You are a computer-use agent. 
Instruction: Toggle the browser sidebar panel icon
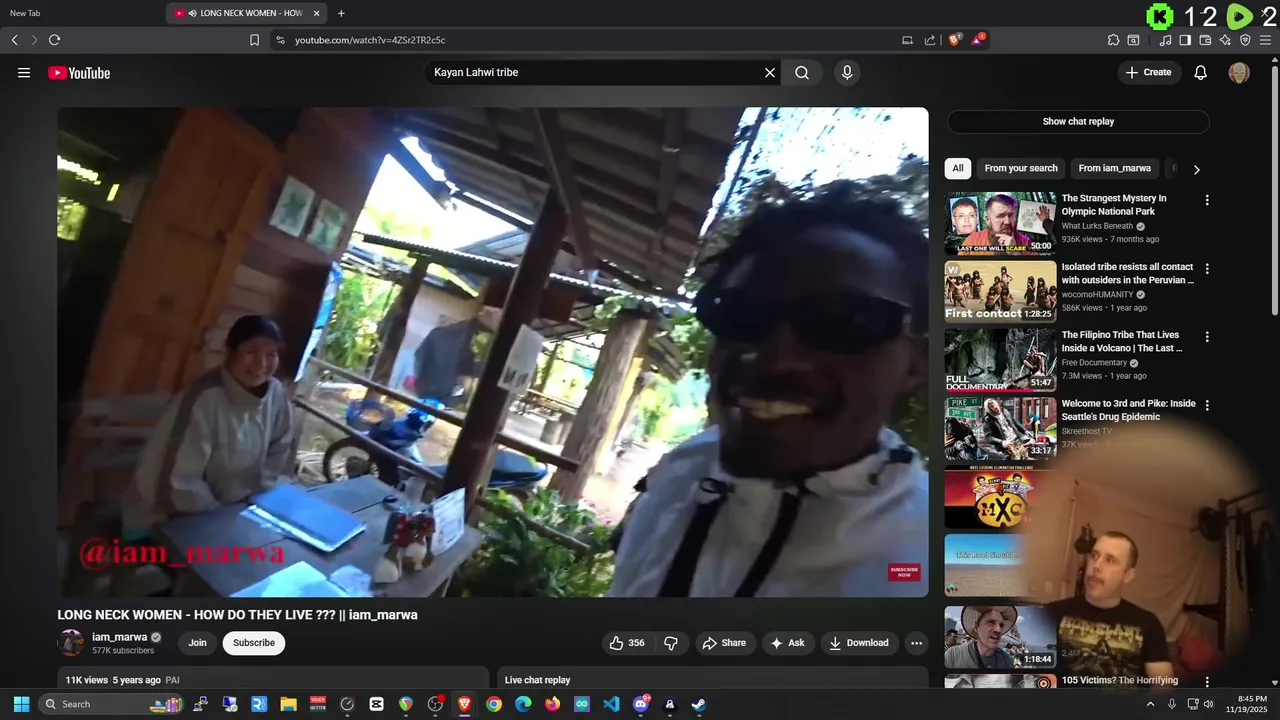pyautogui.click(x=1185, y=40)
